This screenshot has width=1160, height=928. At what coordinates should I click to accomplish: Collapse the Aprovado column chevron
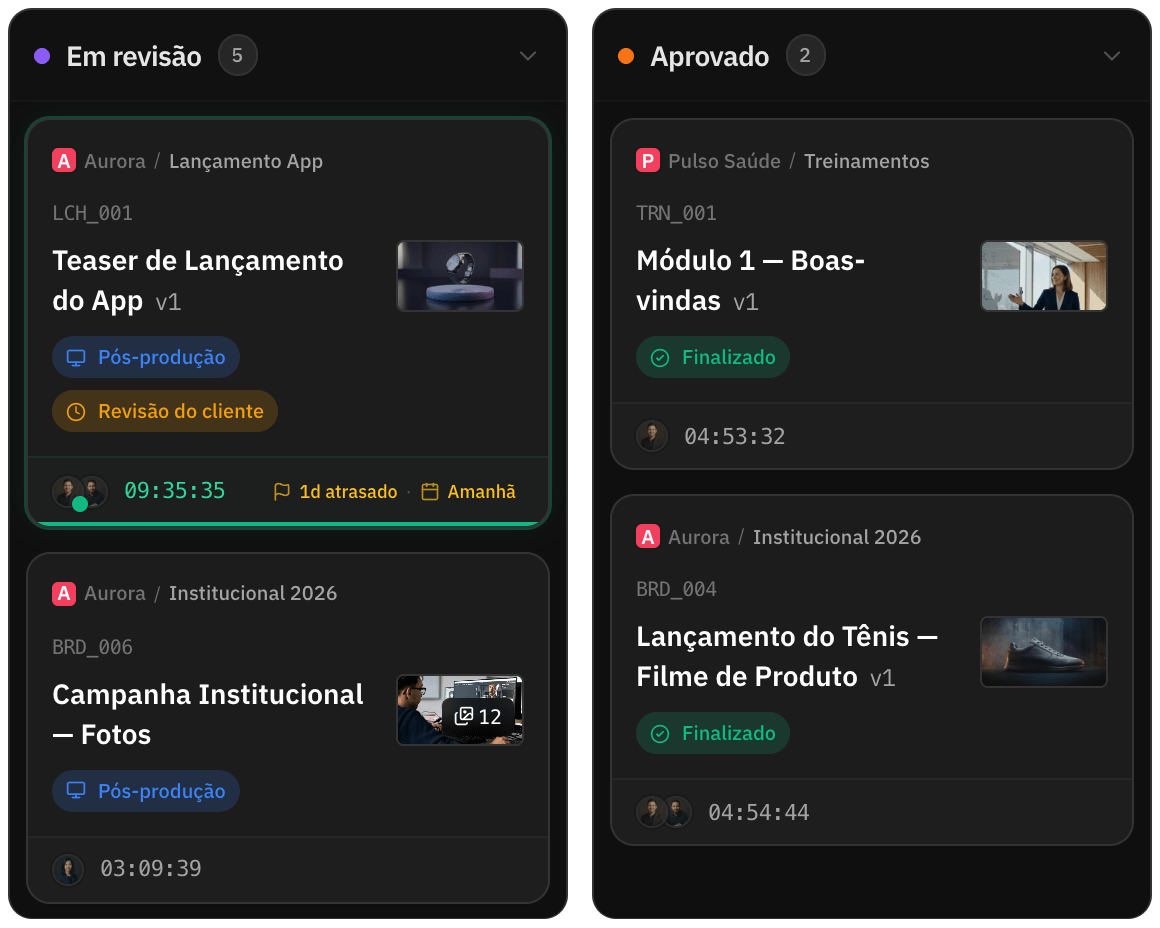click(1111, 56)
